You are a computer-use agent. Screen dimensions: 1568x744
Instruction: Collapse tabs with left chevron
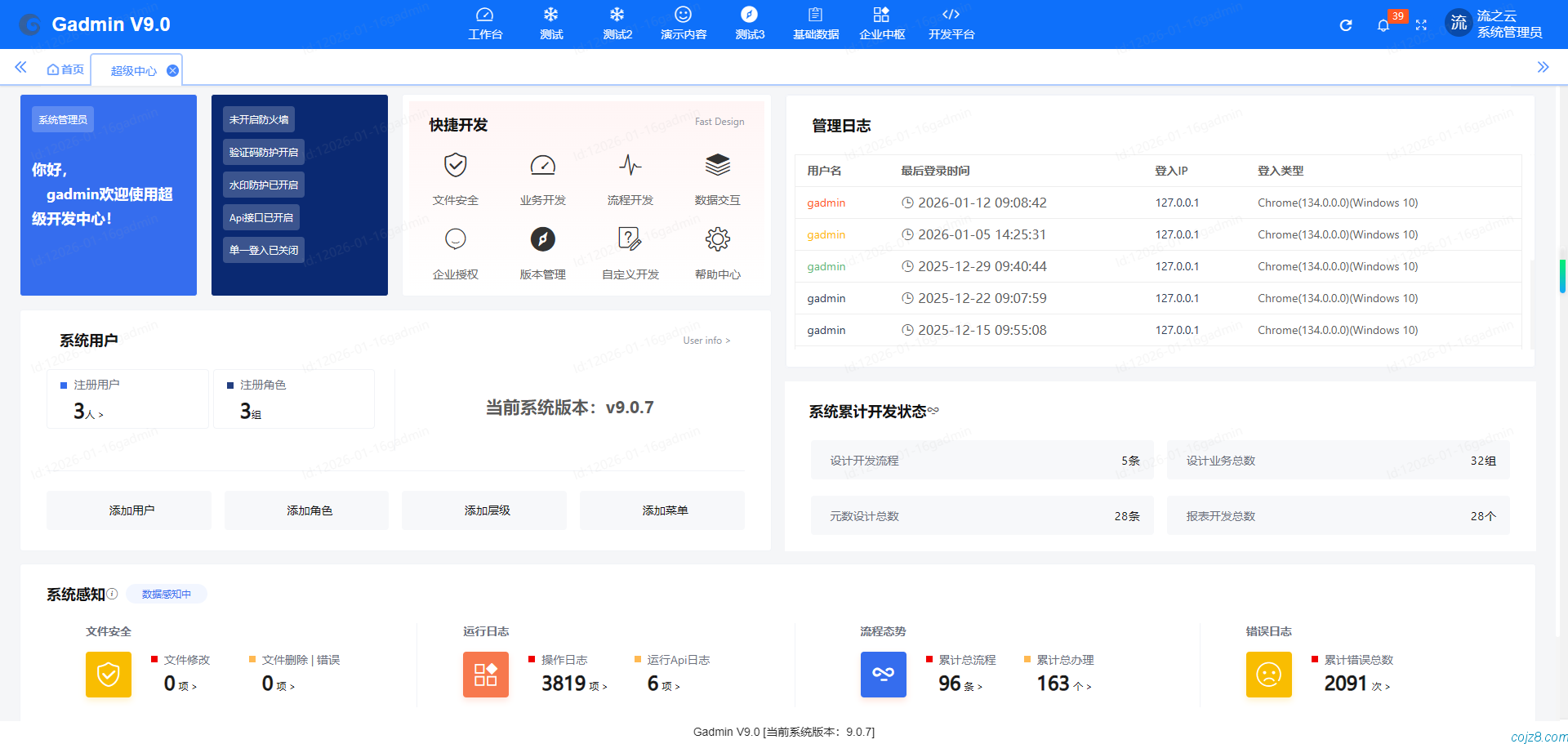tap(20, 68)
